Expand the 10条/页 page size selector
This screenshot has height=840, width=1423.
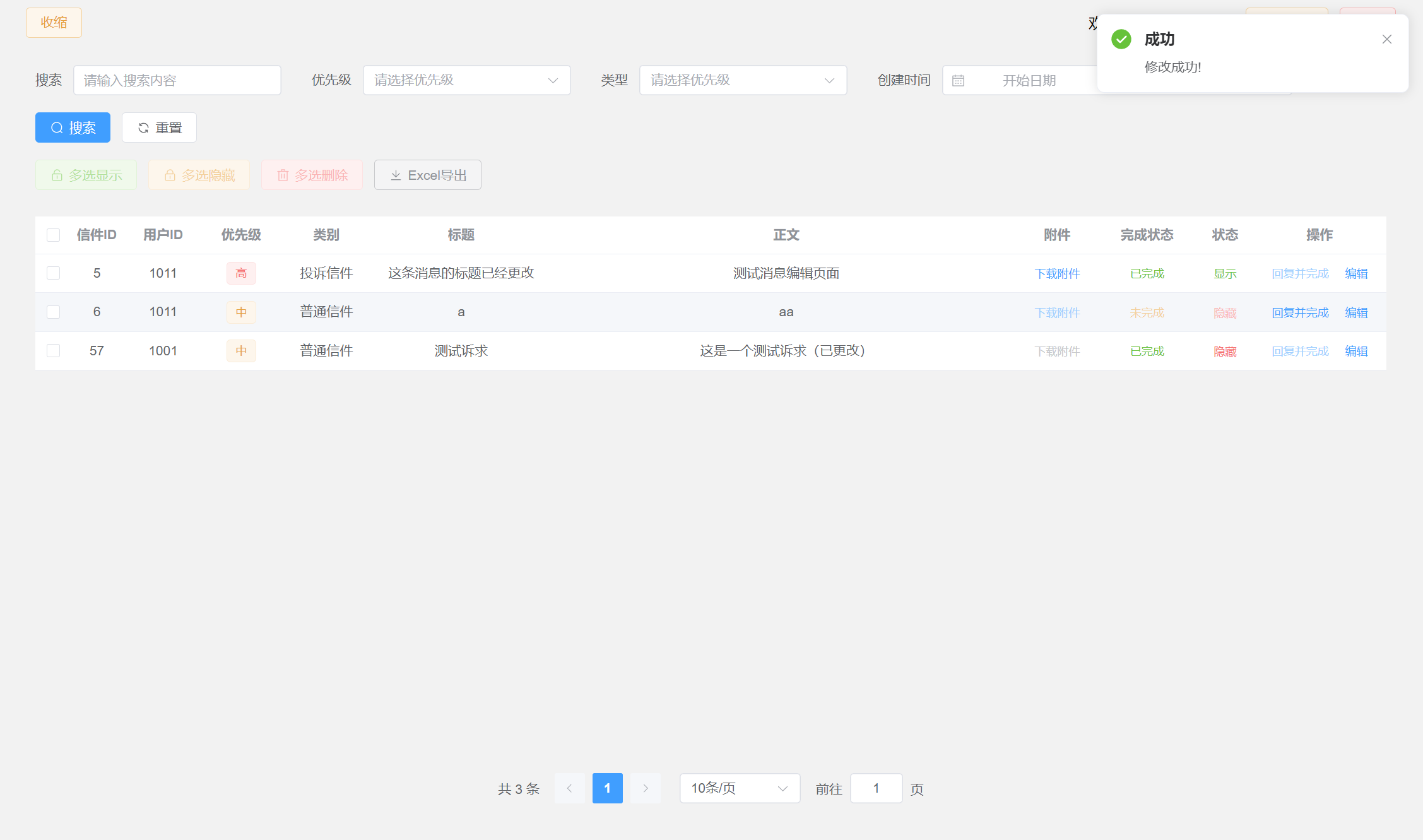point(740,788)
